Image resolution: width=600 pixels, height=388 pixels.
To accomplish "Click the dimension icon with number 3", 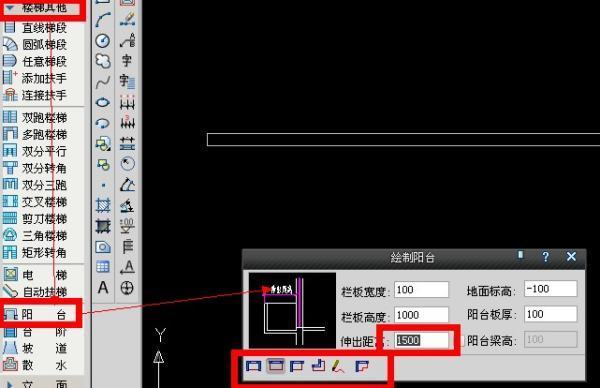I will pos(127,122).
